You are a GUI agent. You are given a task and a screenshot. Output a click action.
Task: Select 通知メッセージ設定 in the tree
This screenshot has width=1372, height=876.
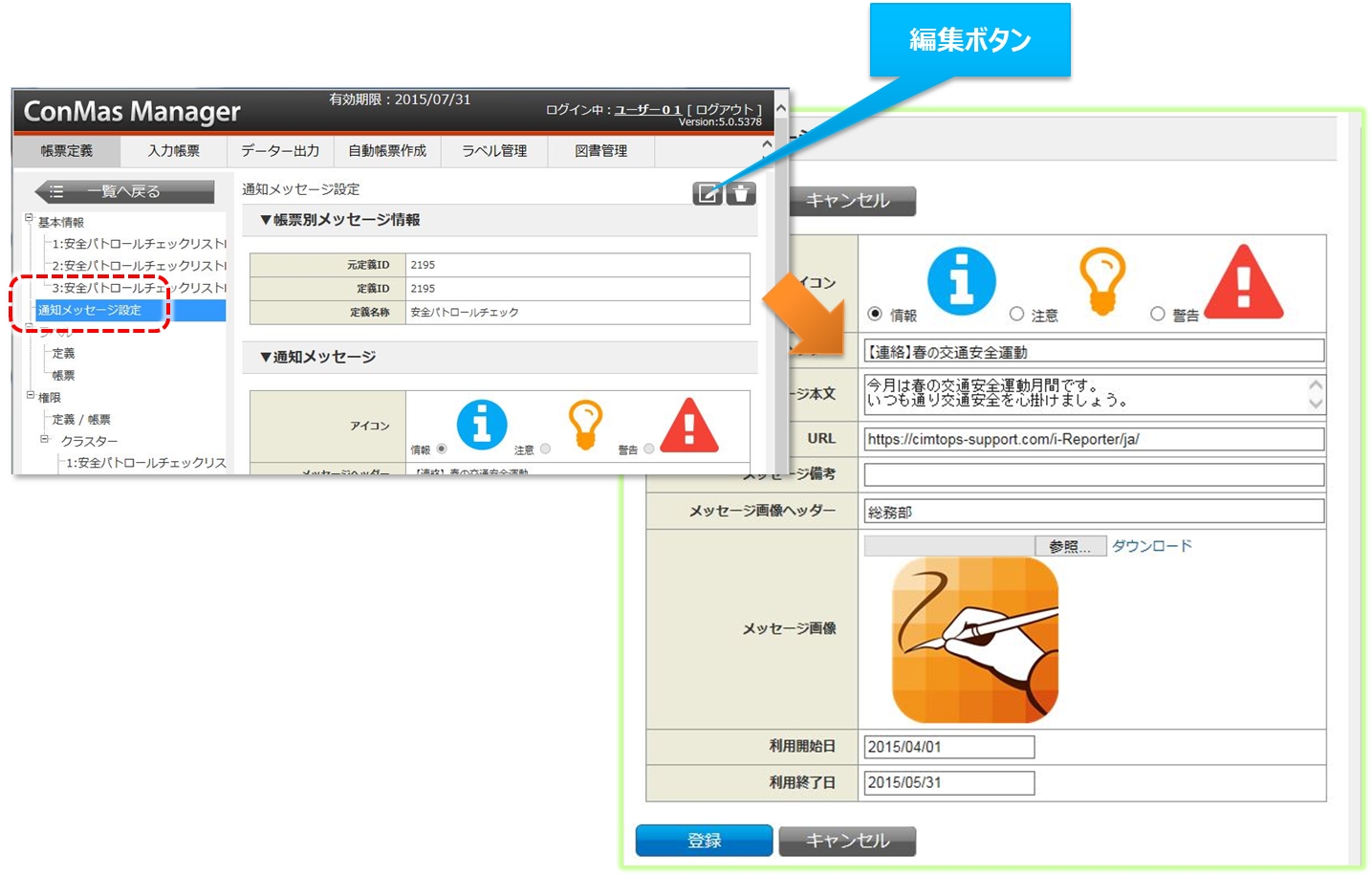point(130,310)
